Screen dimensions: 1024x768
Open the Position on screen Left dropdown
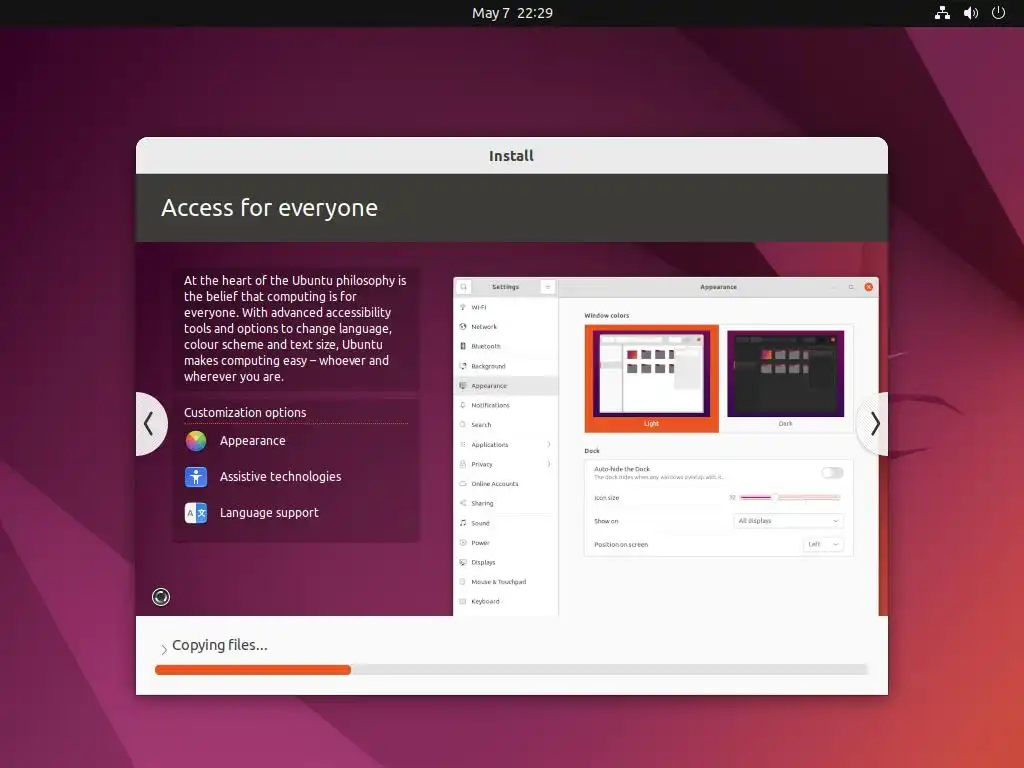click(823, 545)
